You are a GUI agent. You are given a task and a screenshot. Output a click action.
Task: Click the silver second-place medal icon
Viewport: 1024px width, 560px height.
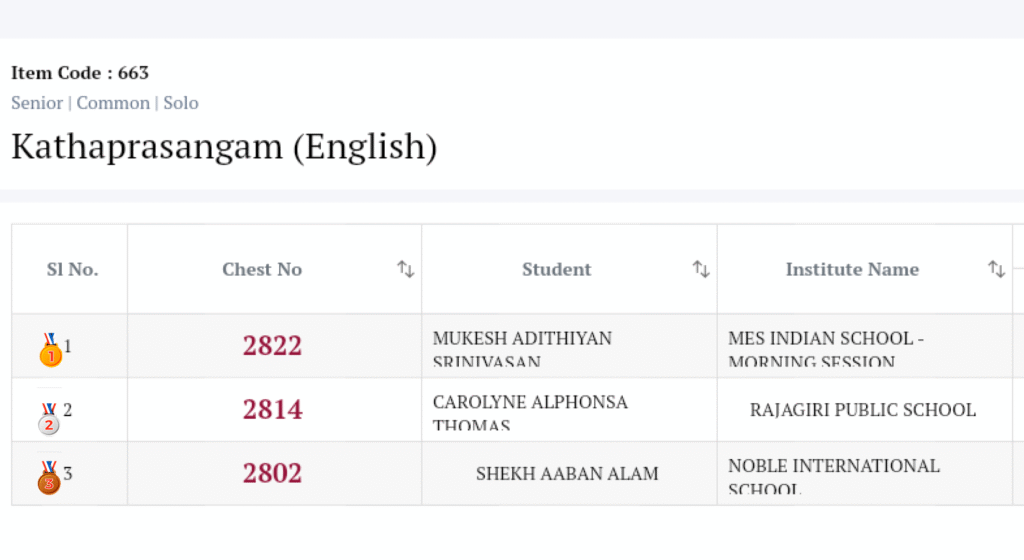[x=49, y=417]
